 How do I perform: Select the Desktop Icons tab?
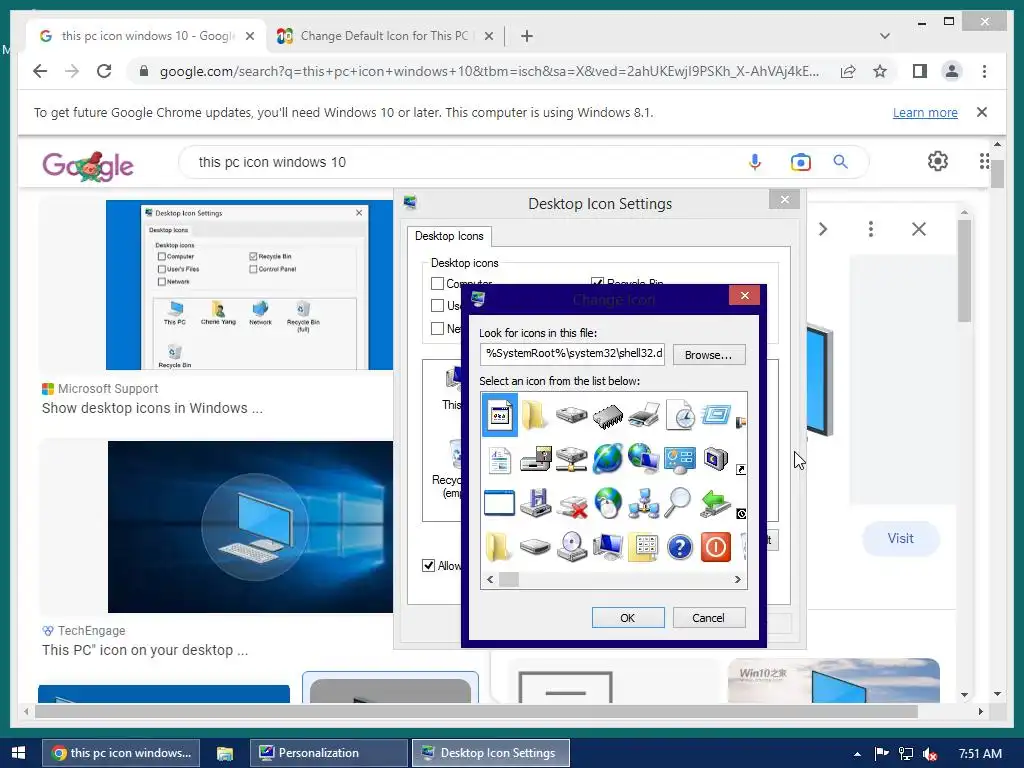[x=449, y=236]
